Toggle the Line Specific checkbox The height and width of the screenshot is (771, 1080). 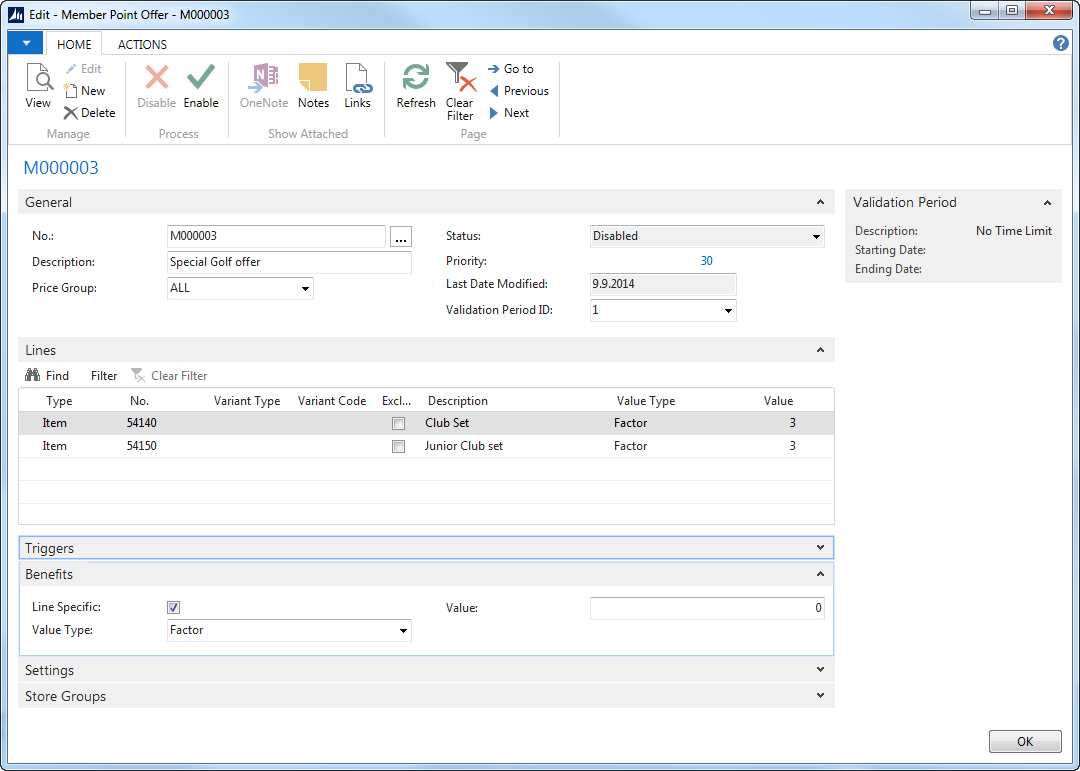click(x=174, y=607)
